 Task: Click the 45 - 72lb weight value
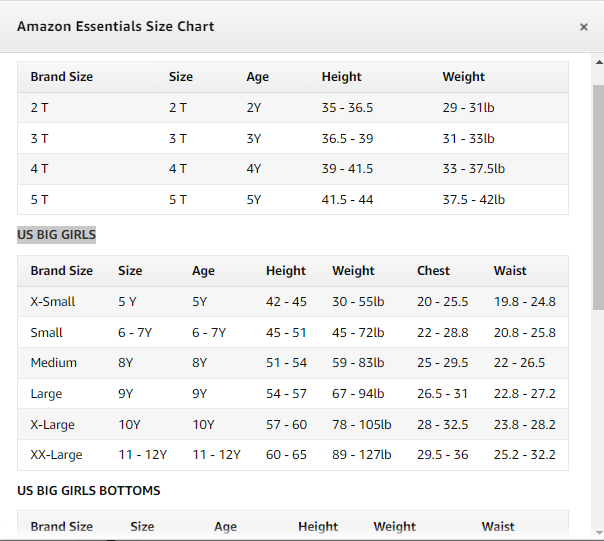tap(358, 332)
